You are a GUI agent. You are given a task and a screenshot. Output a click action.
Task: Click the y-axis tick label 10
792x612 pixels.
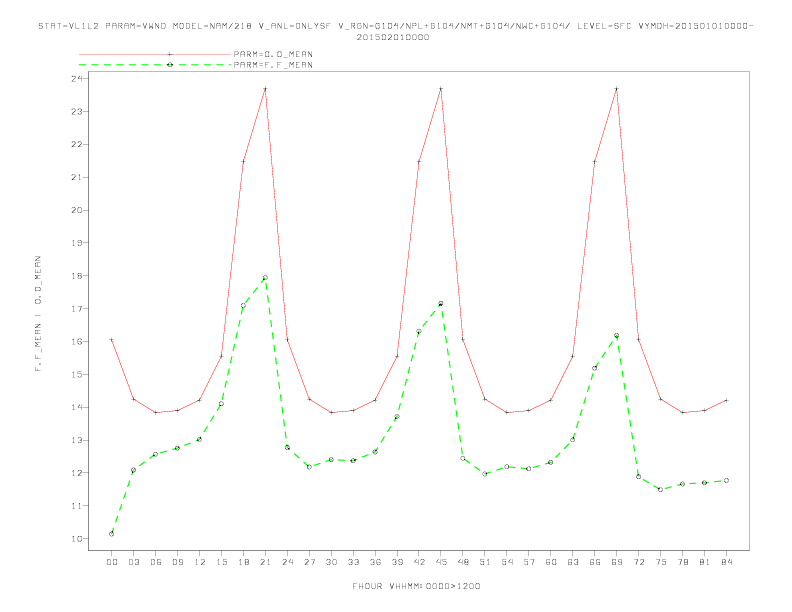(76, 538)
